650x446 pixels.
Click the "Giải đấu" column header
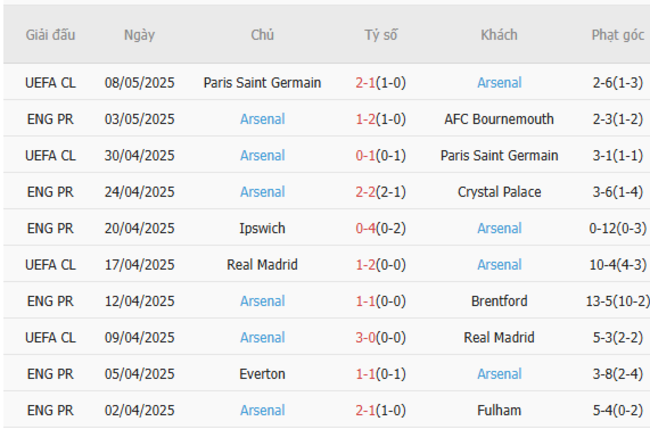click(50, 35)
